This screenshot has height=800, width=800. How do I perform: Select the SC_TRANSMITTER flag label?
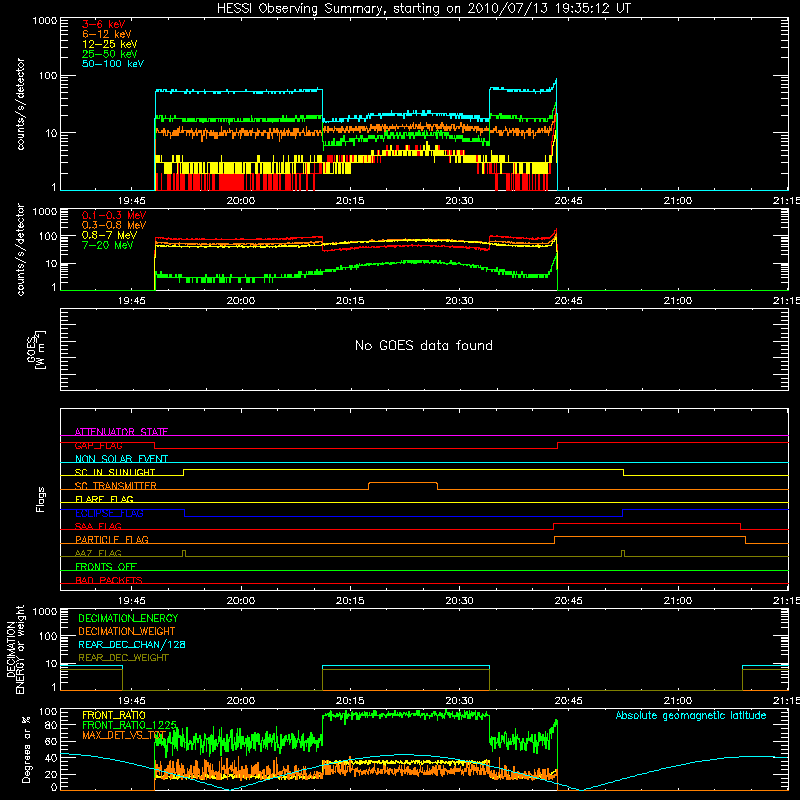coord(115,486)
